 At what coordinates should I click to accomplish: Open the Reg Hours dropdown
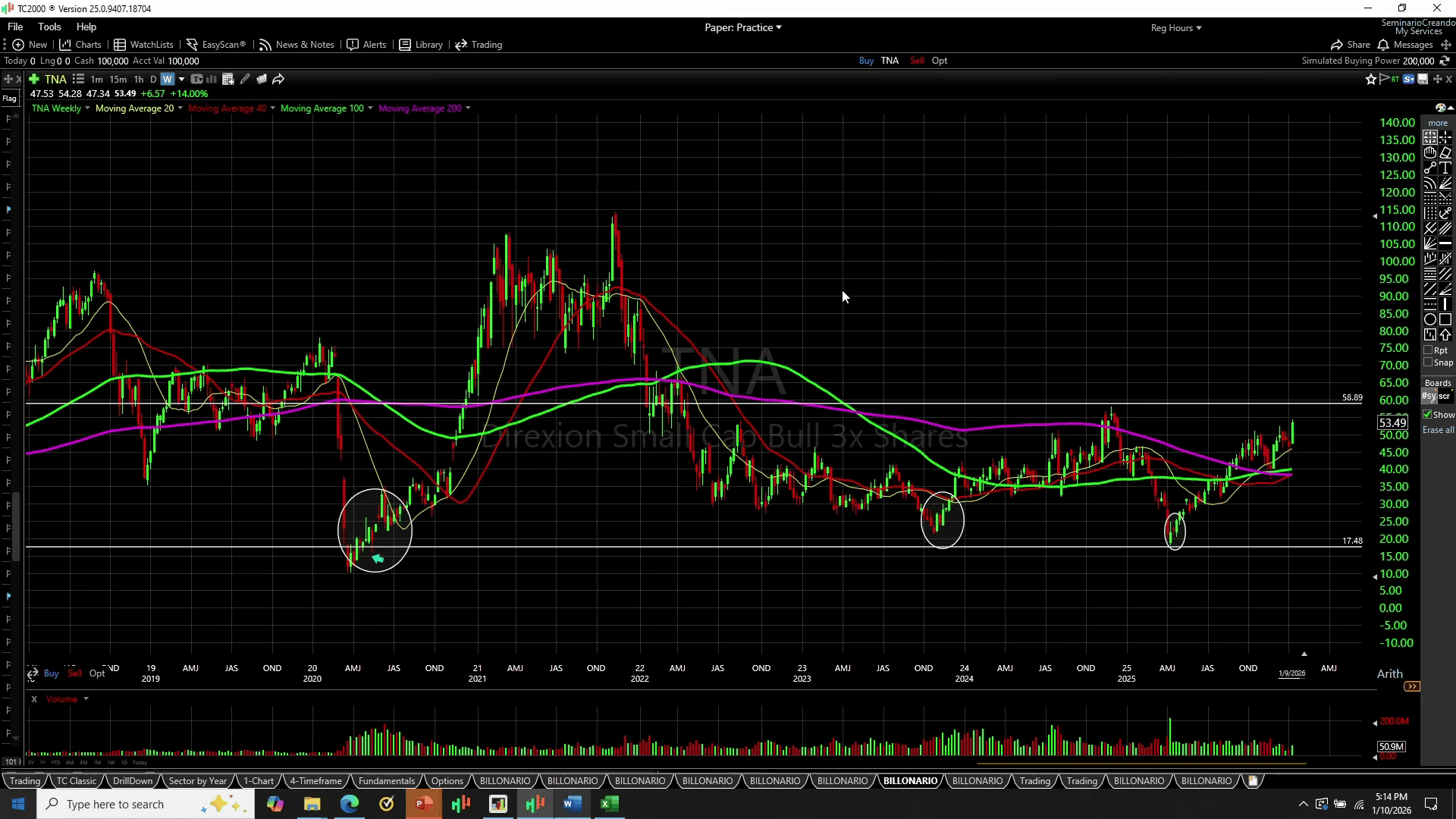pos(1175,28)
